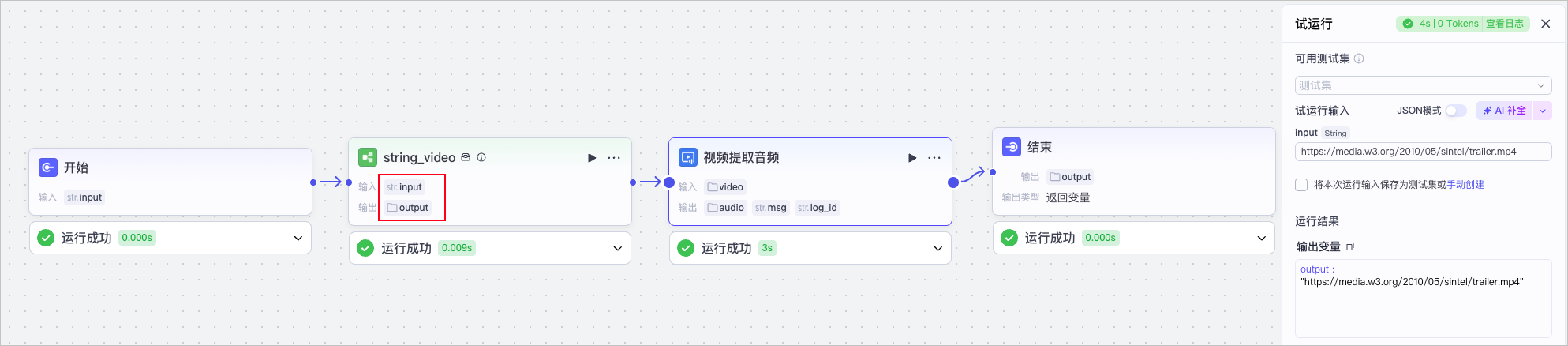The width and height of the screenshot is (1568, 346).
Task: Run the string_video node with play button
Action: [x=592, y=158]
